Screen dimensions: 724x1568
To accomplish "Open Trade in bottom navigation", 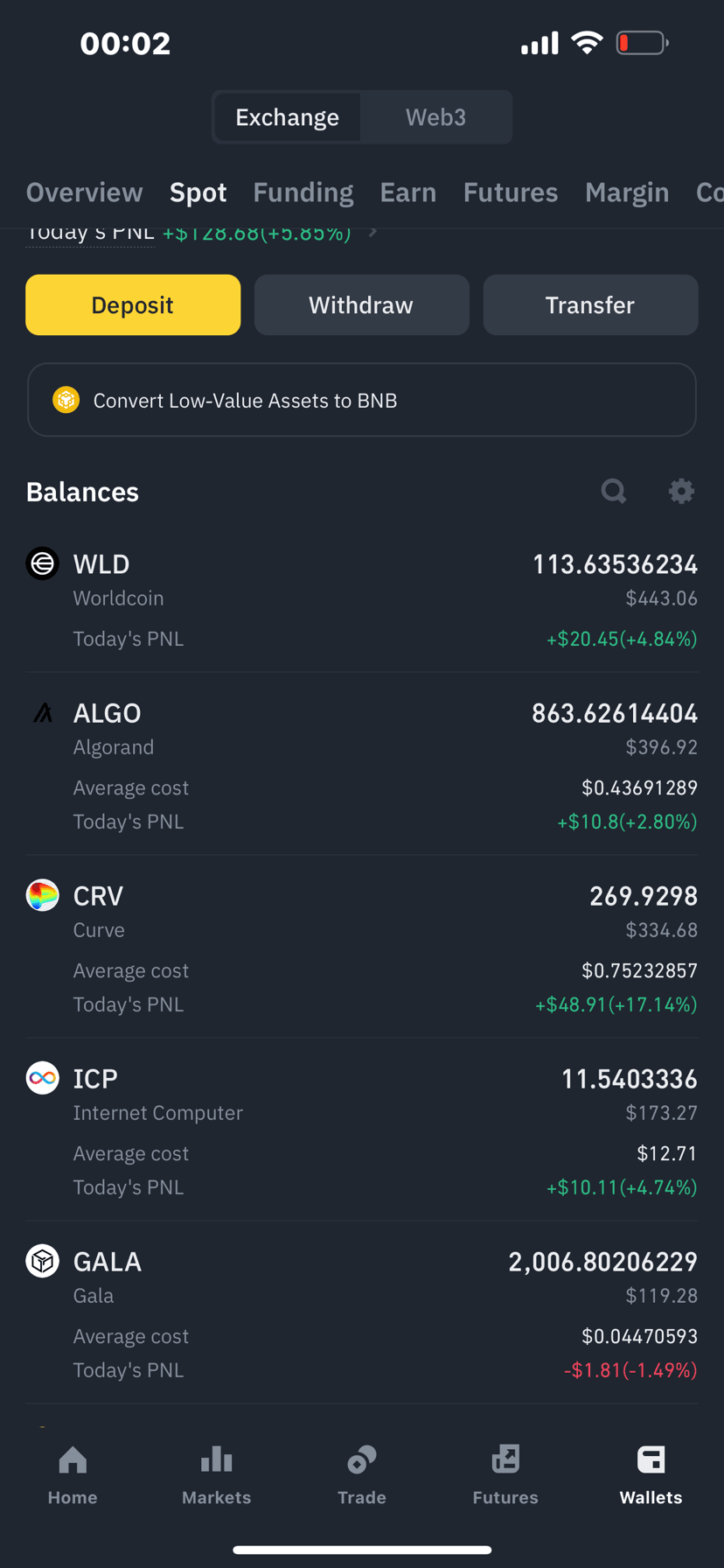I will pyautogui.click(x=362, y=1475).
